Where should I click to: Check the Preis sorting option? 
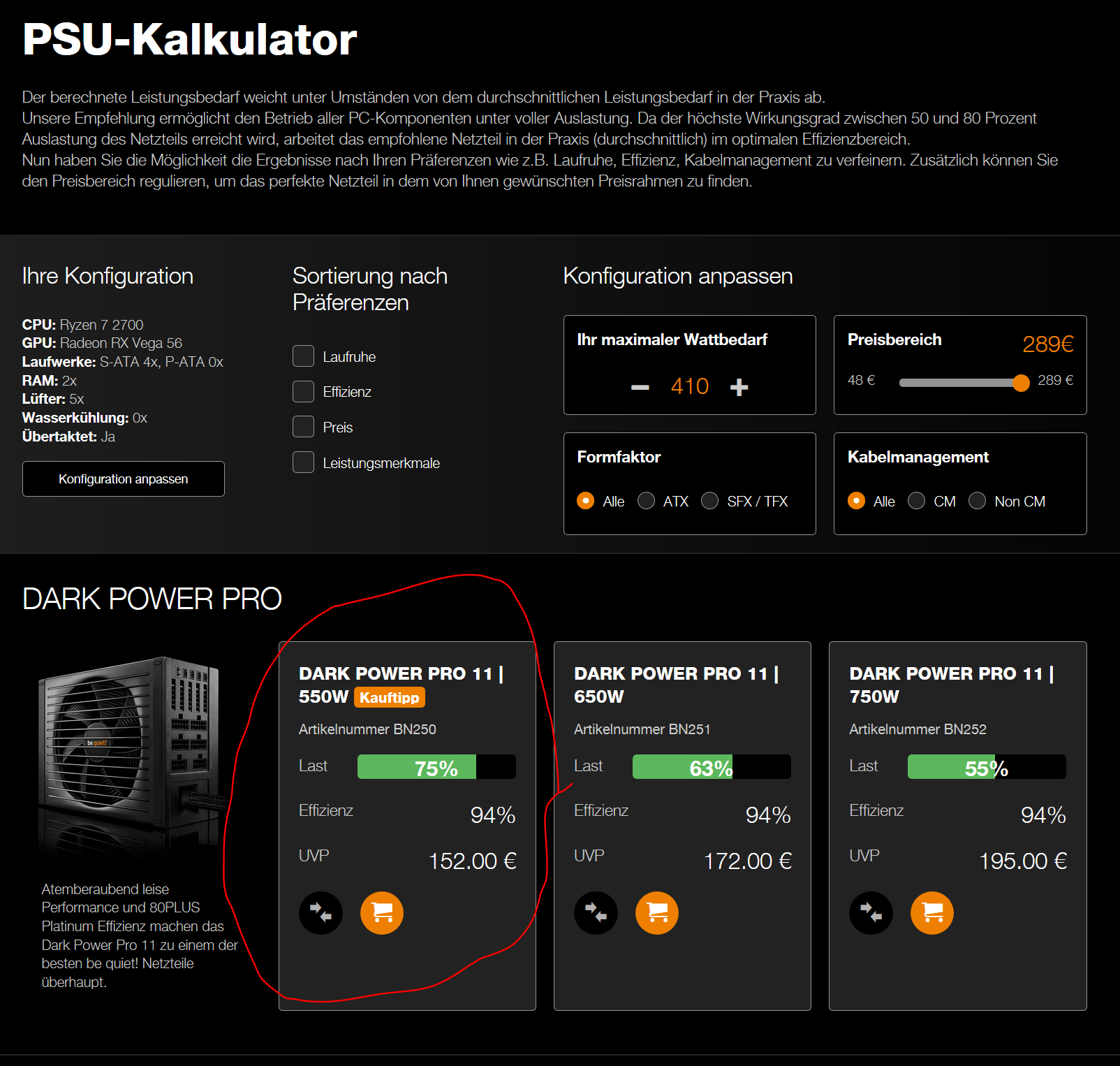(303, 427)
